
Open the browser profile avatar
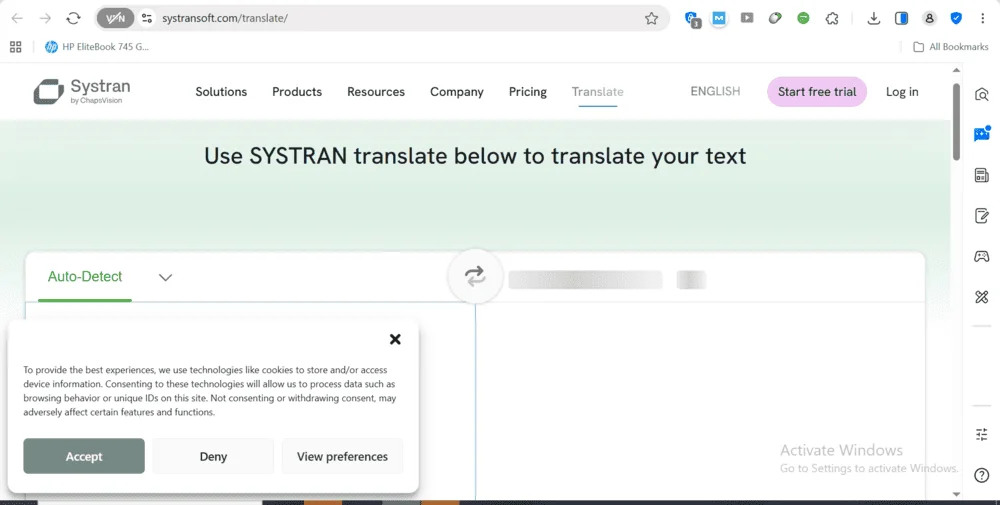pos(929,18)
